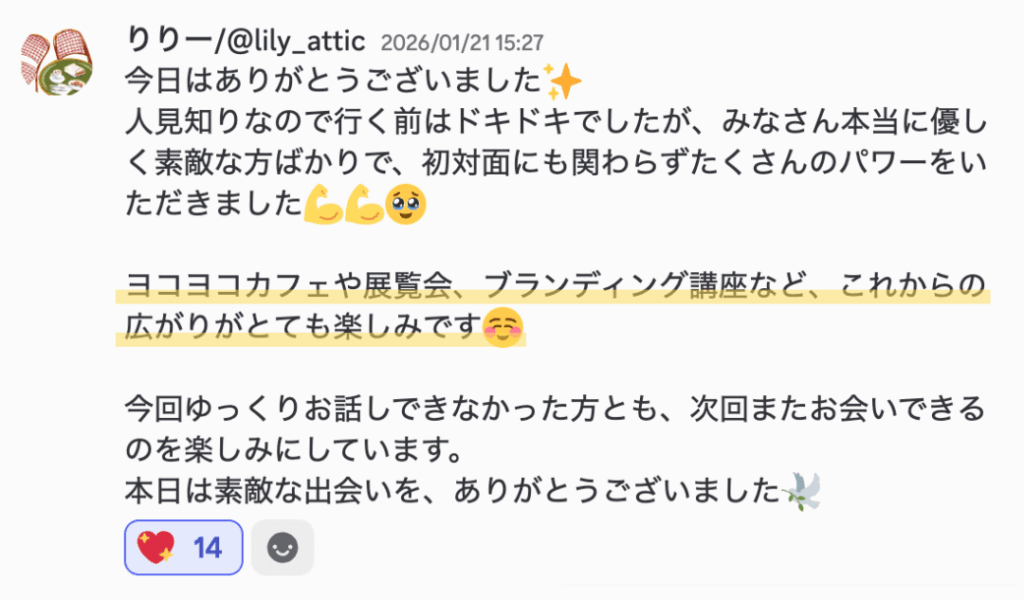Open the 2026/01/21 15:27 timestamp link
The width and height of the screenshot is (1024, 600).
(462, 43)
